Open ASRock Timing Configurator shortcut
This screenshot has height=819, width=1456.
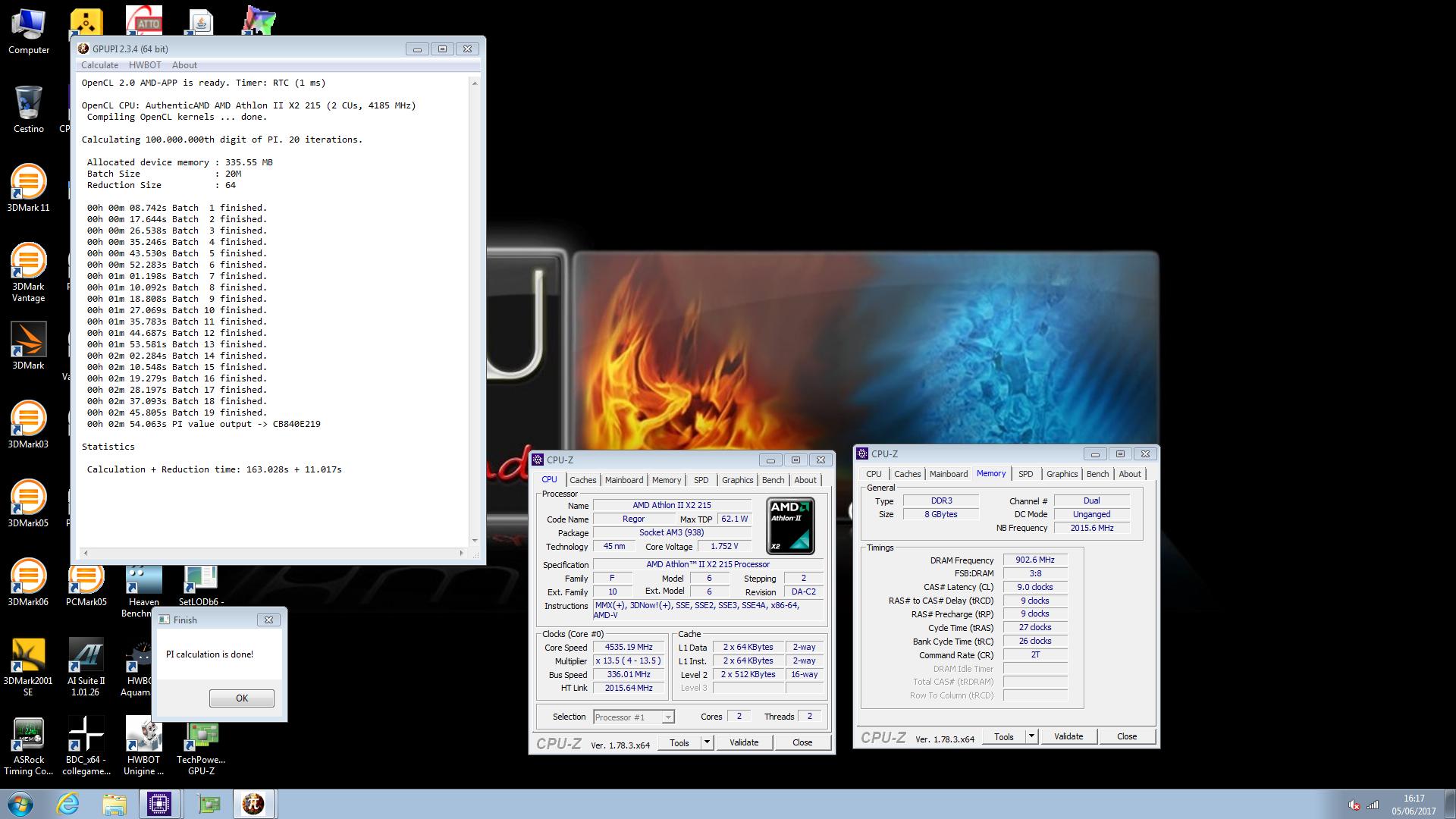pyautogui.click(x=29, y=746)
